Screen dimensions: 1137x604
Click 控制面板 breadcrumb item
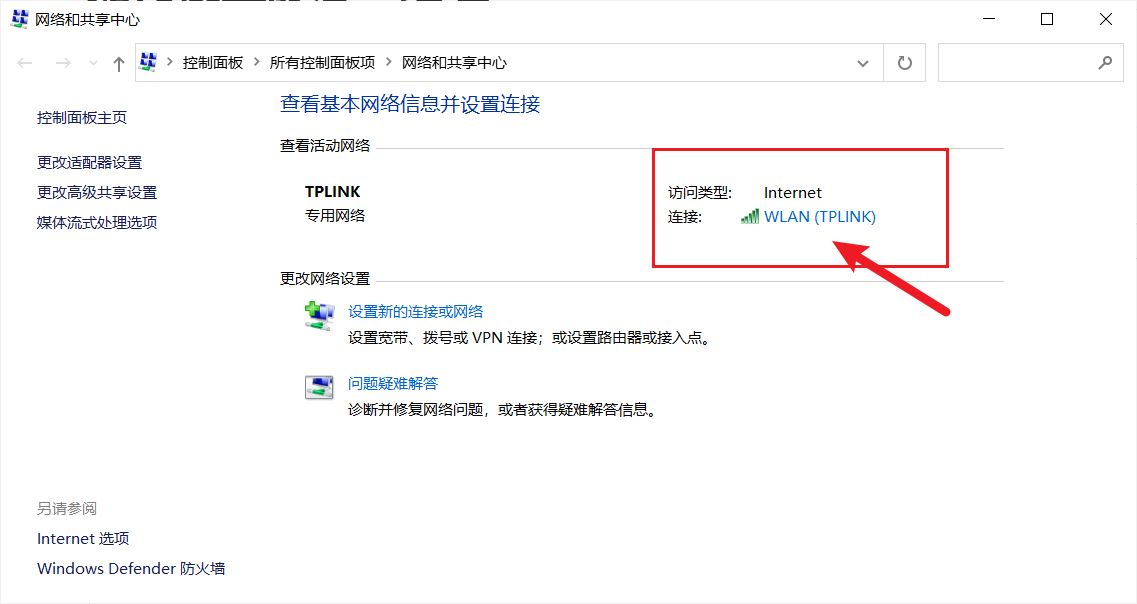point(212,63)
